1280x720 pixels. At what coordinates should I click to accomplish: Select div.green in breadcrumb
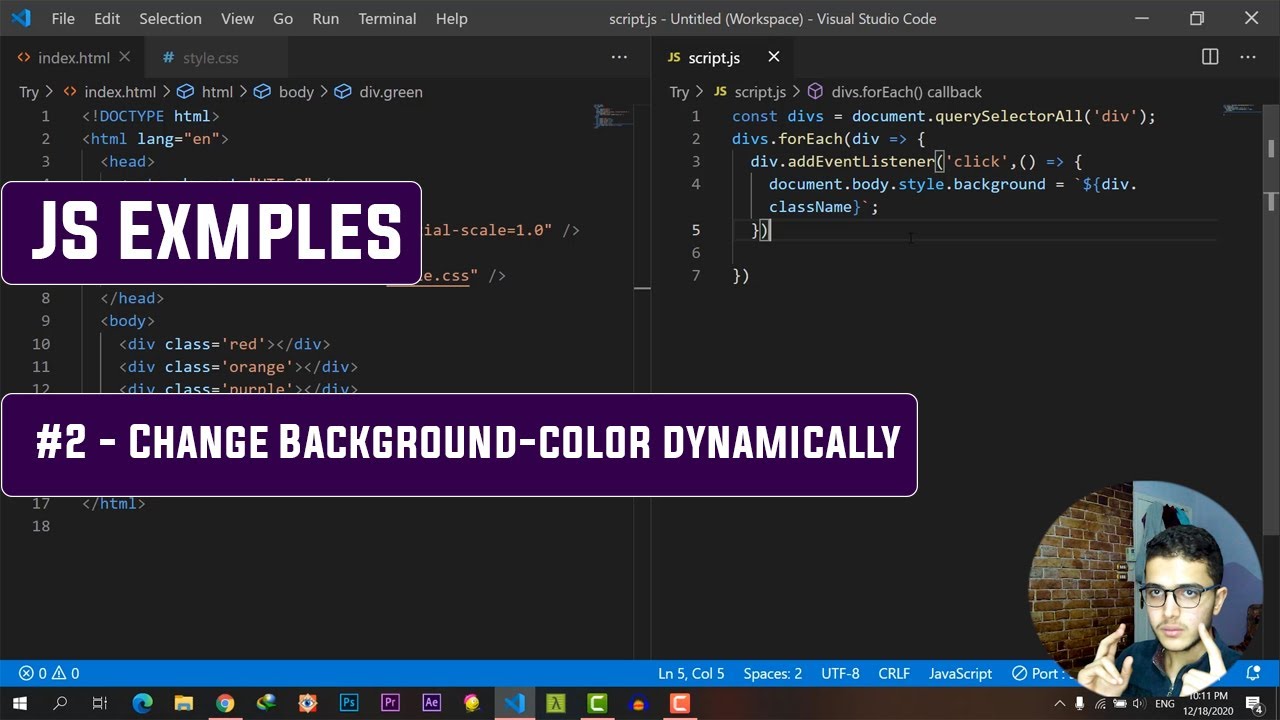pyautogui.click(x=391, y=92)
